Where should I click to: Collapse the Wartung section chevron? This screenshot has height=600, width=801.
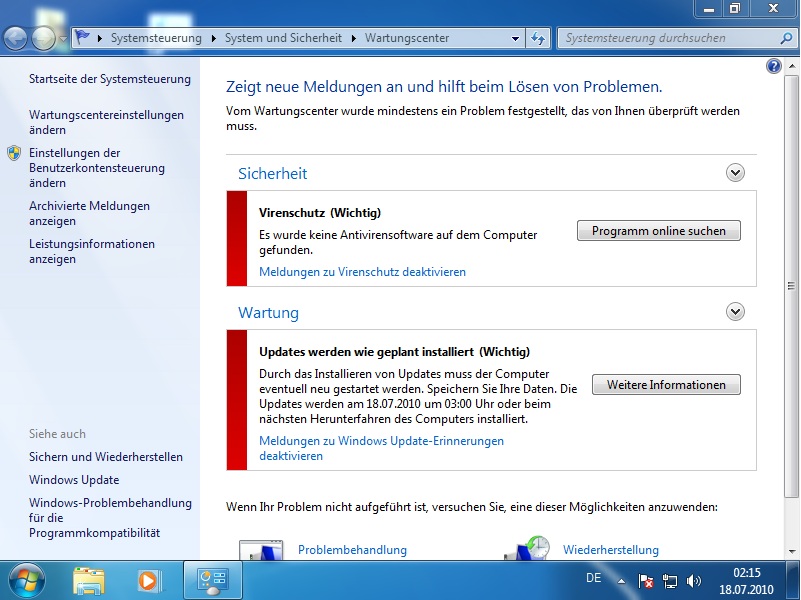click(736, 312)
